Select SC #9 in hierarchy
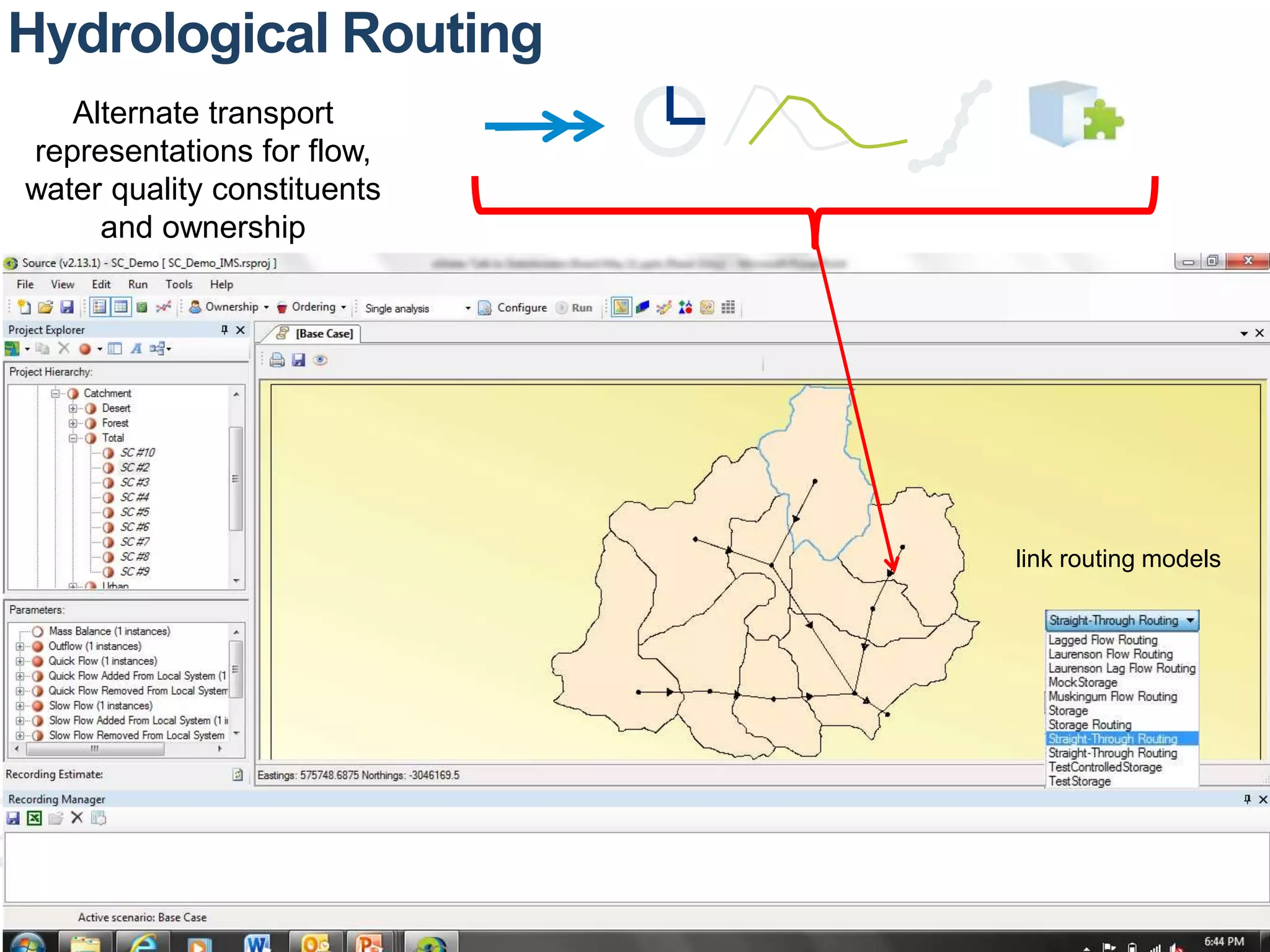The image size is (1270, 952). [135, 571]
